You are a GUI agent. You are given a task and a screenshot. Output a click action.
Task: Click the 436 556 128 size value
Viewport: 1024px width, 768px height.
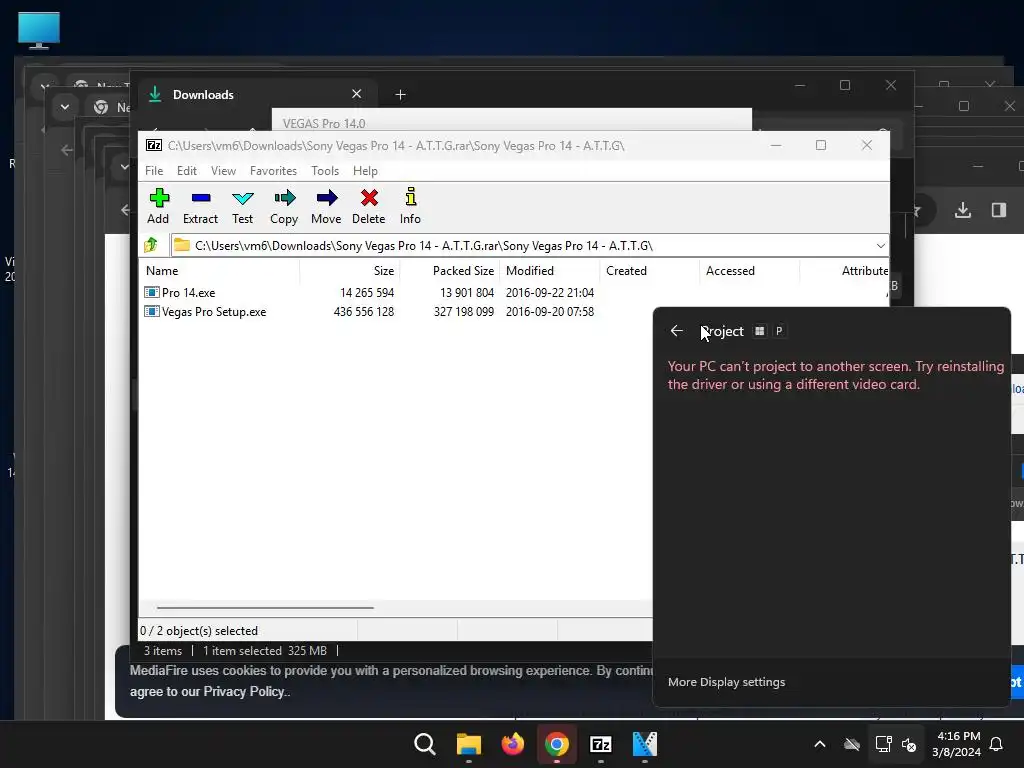[x=364, y=312]
